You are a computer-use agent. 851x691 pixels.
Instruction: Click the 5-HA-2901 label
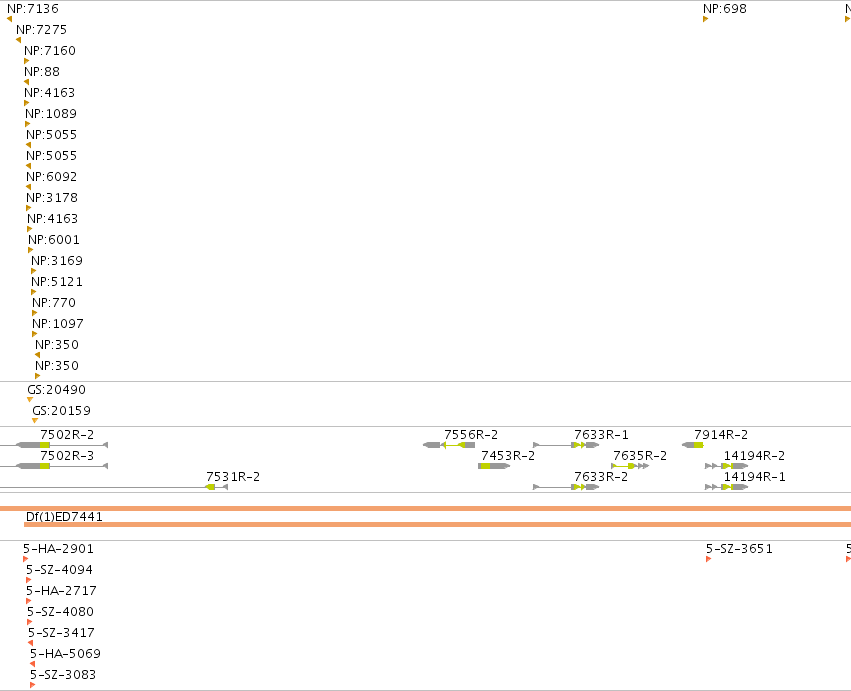point(58,549)
